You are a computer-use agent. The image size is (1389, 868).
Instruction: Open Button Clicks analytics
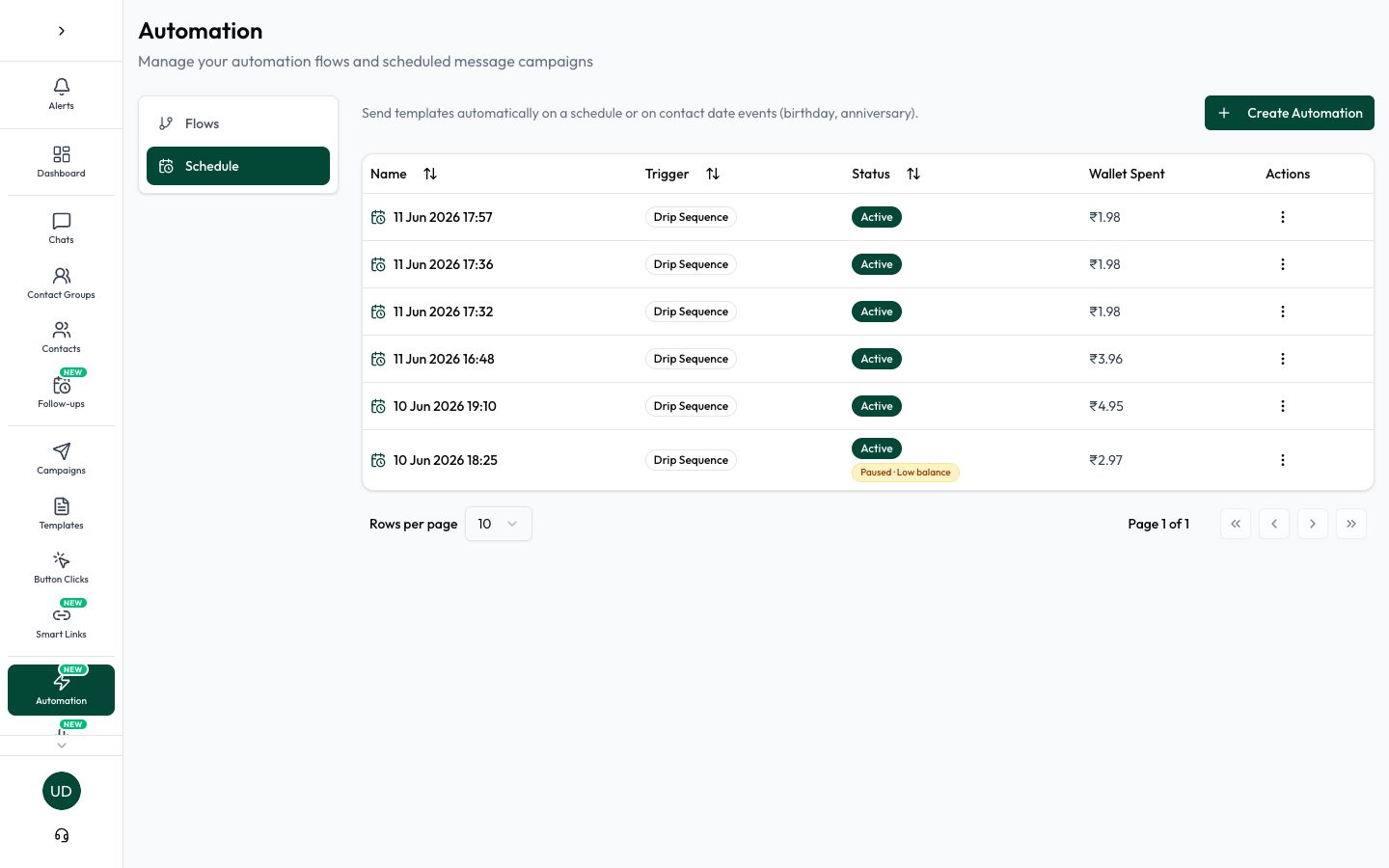point(61,567)
